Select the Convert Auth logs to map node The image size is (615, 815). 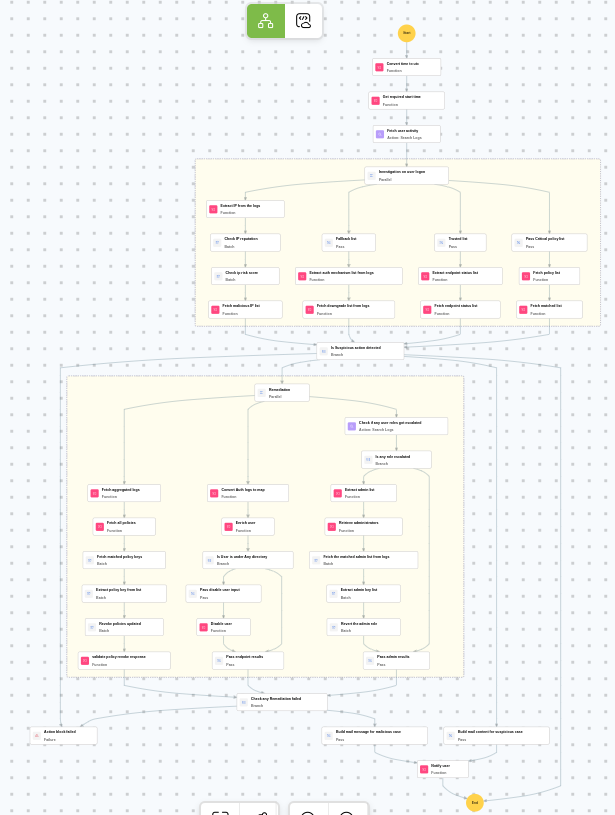248,493
